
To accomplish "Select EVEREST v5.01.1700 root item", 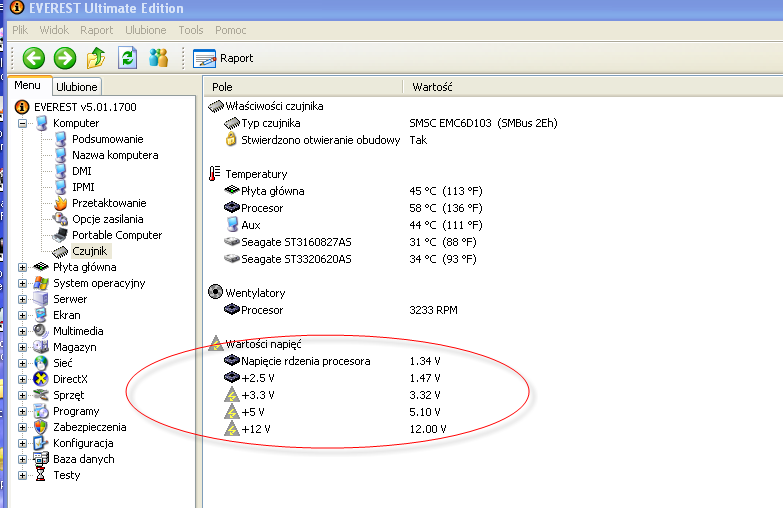I will pos(85,107).
